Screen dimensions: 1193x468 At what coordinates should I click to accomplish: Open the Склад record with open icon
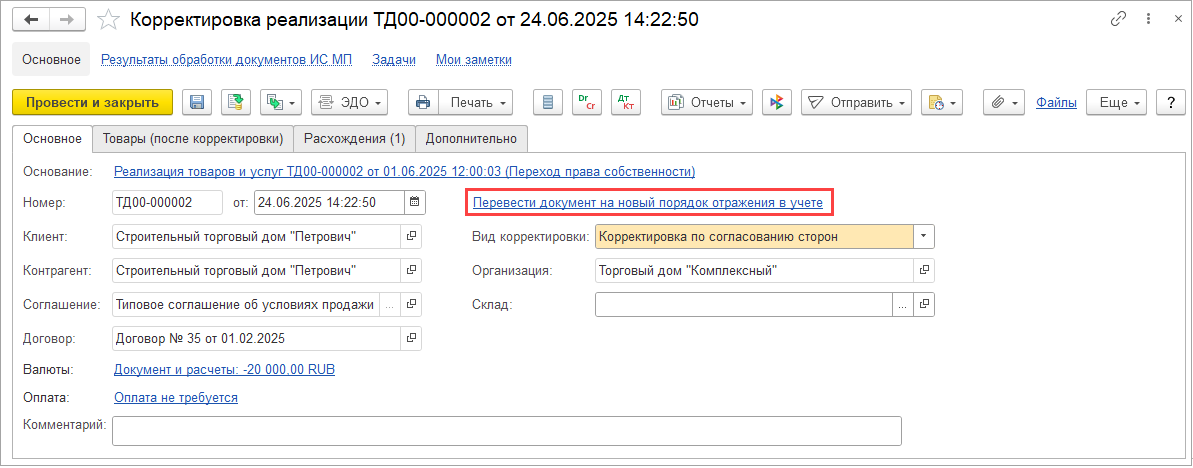pyautogui.click(x=924, y=304)
